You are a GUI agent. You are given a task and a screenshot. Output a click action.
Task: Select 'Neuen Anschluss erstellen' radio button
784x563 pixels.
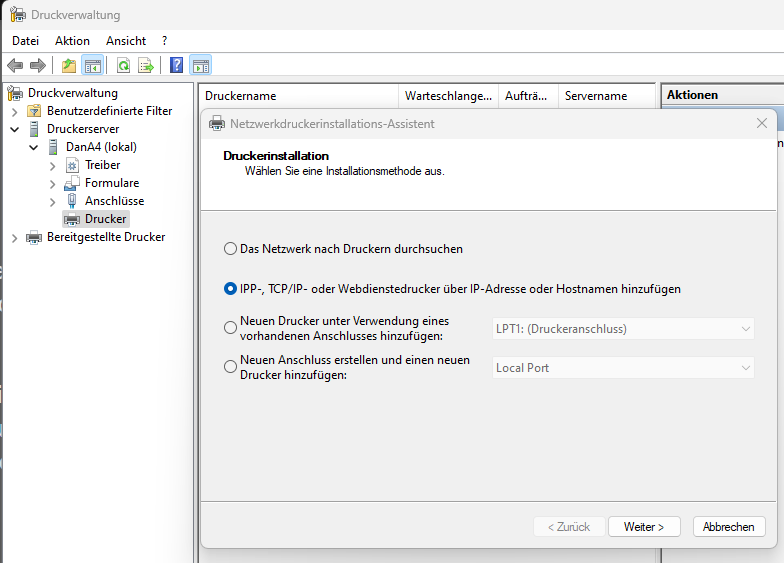(230, 366)
